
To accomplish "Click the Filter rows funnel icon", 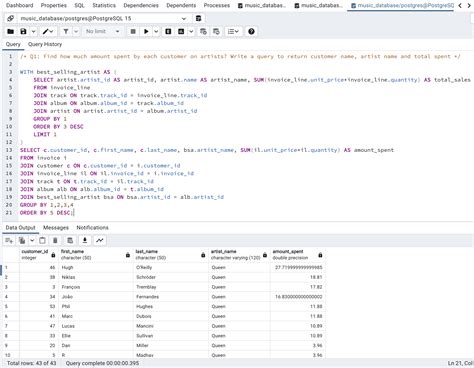I will point(66,31).
